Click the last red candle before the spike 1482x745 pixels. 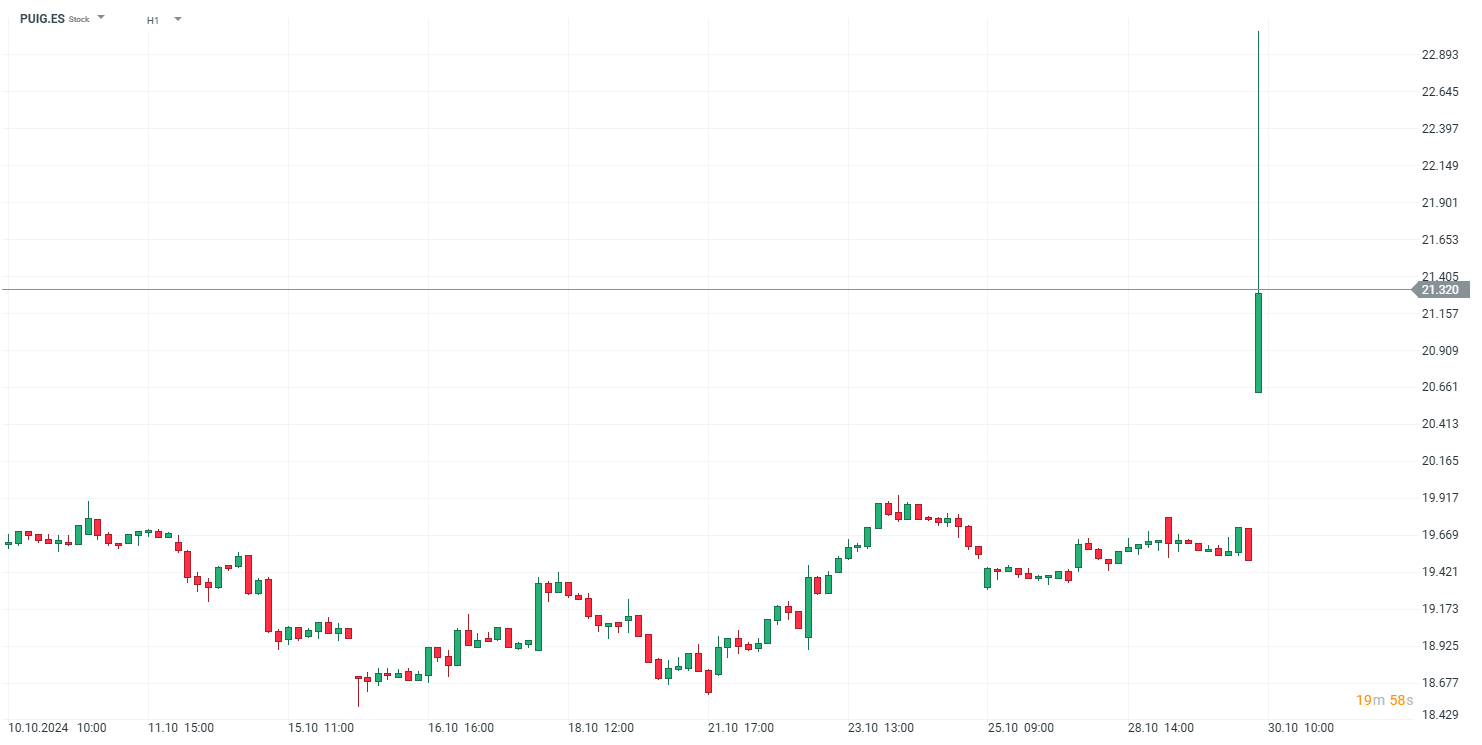pos(1248,544)
